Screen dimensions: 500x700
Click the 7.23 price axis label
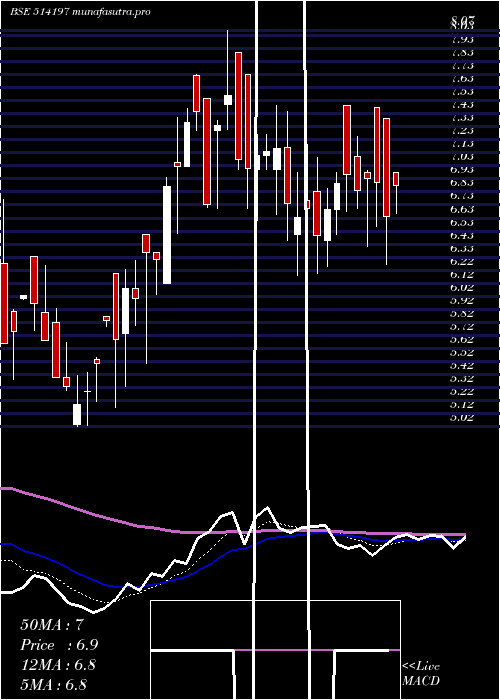pos(462,131)
